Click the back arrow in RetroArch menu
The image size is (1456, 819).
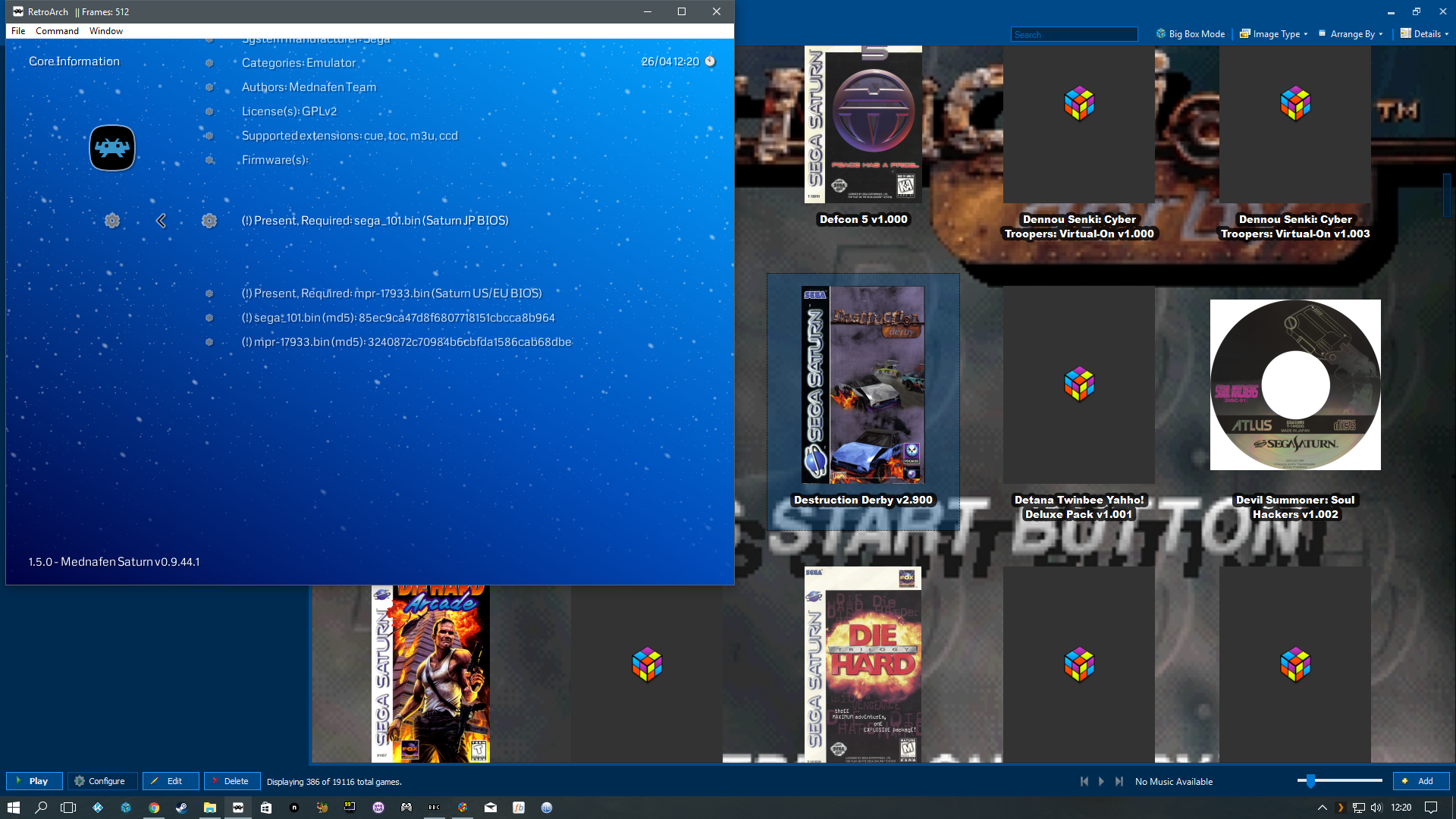click(161, 221)
